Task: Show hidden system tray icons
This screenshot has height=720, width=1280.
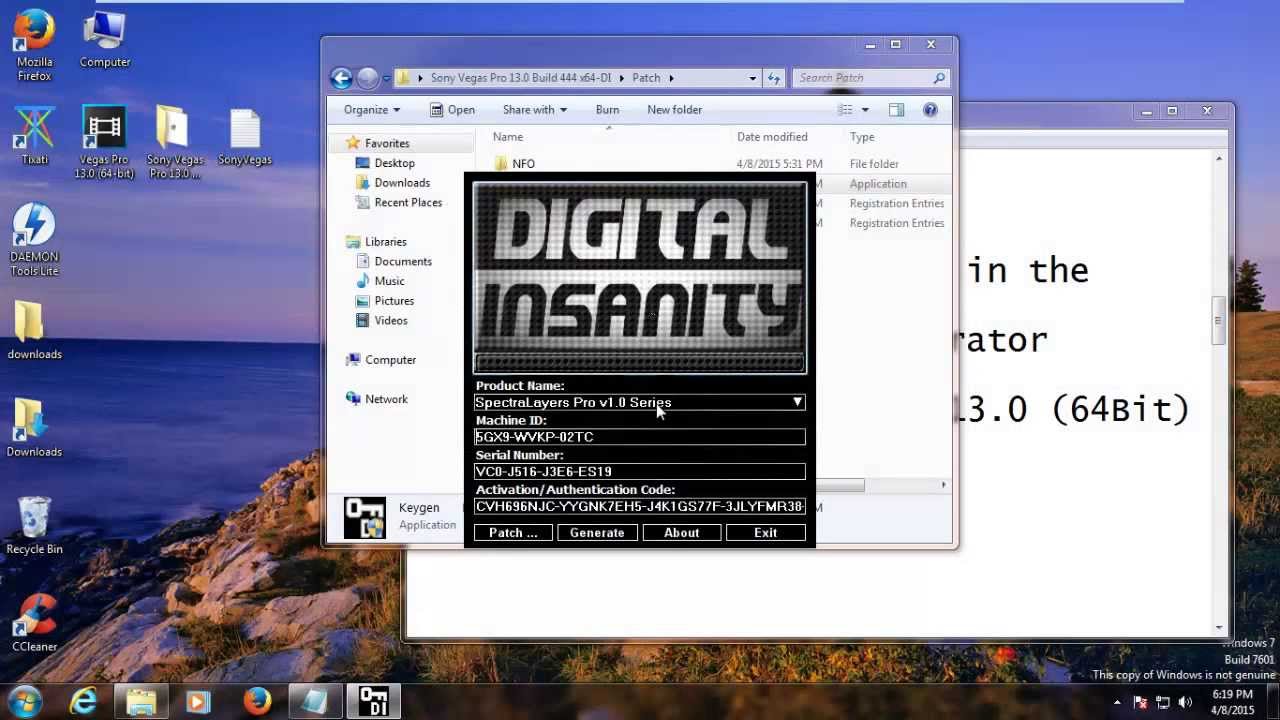Action: coord(1118,702)
